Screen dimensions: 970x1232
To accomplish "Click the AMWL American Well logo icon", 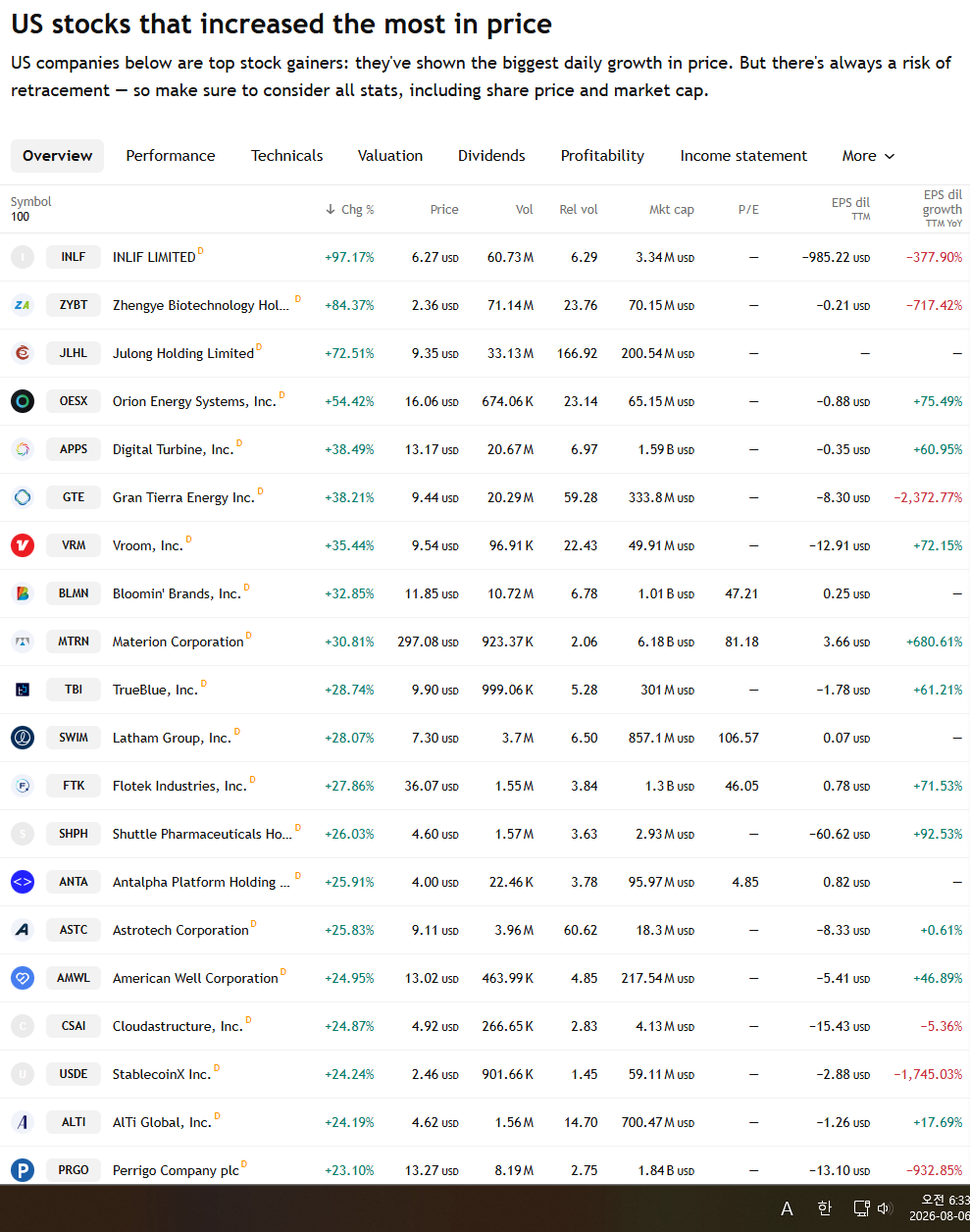I will point(23,978).
